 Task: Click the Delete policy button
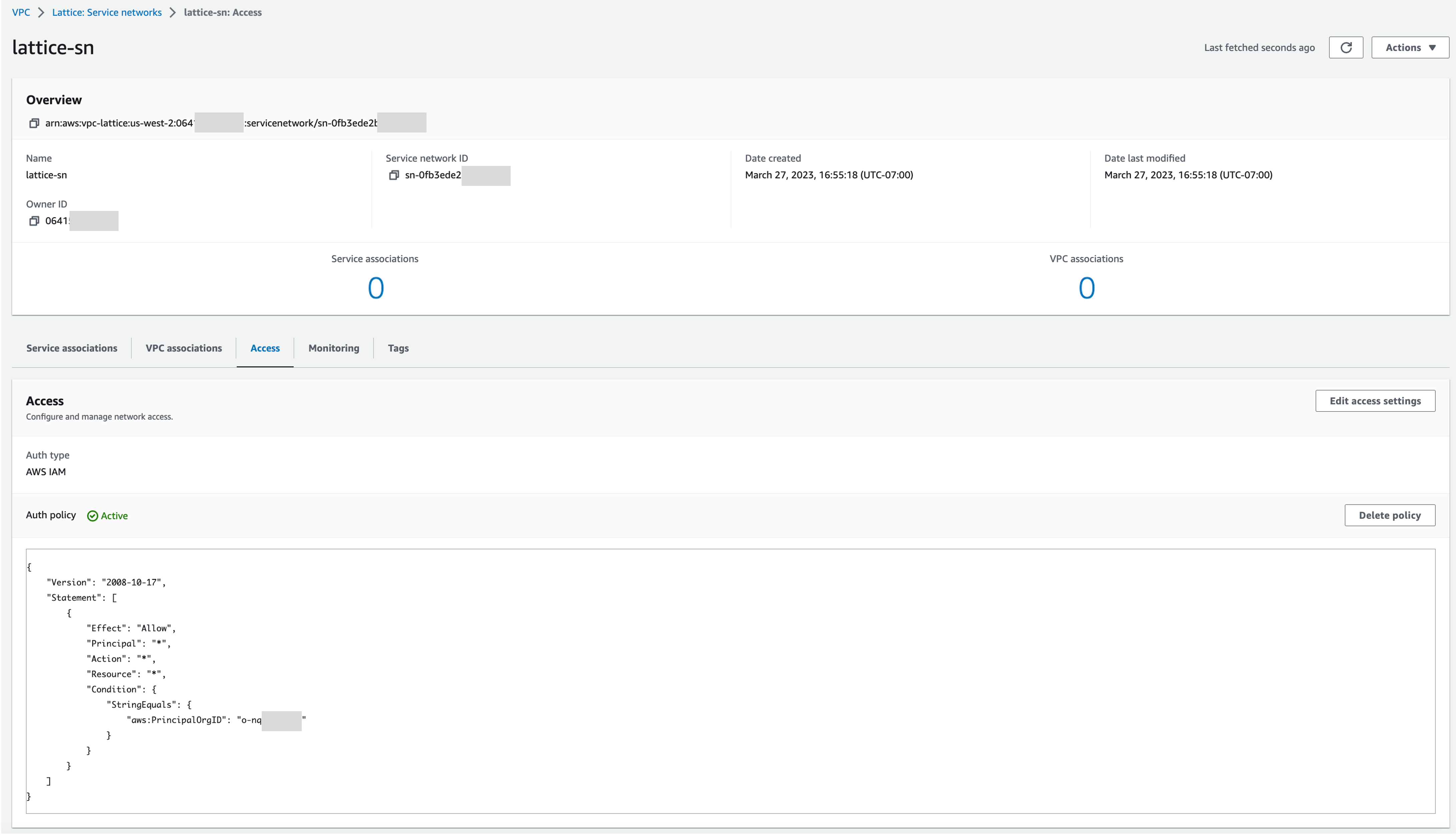click(1390, 515)
